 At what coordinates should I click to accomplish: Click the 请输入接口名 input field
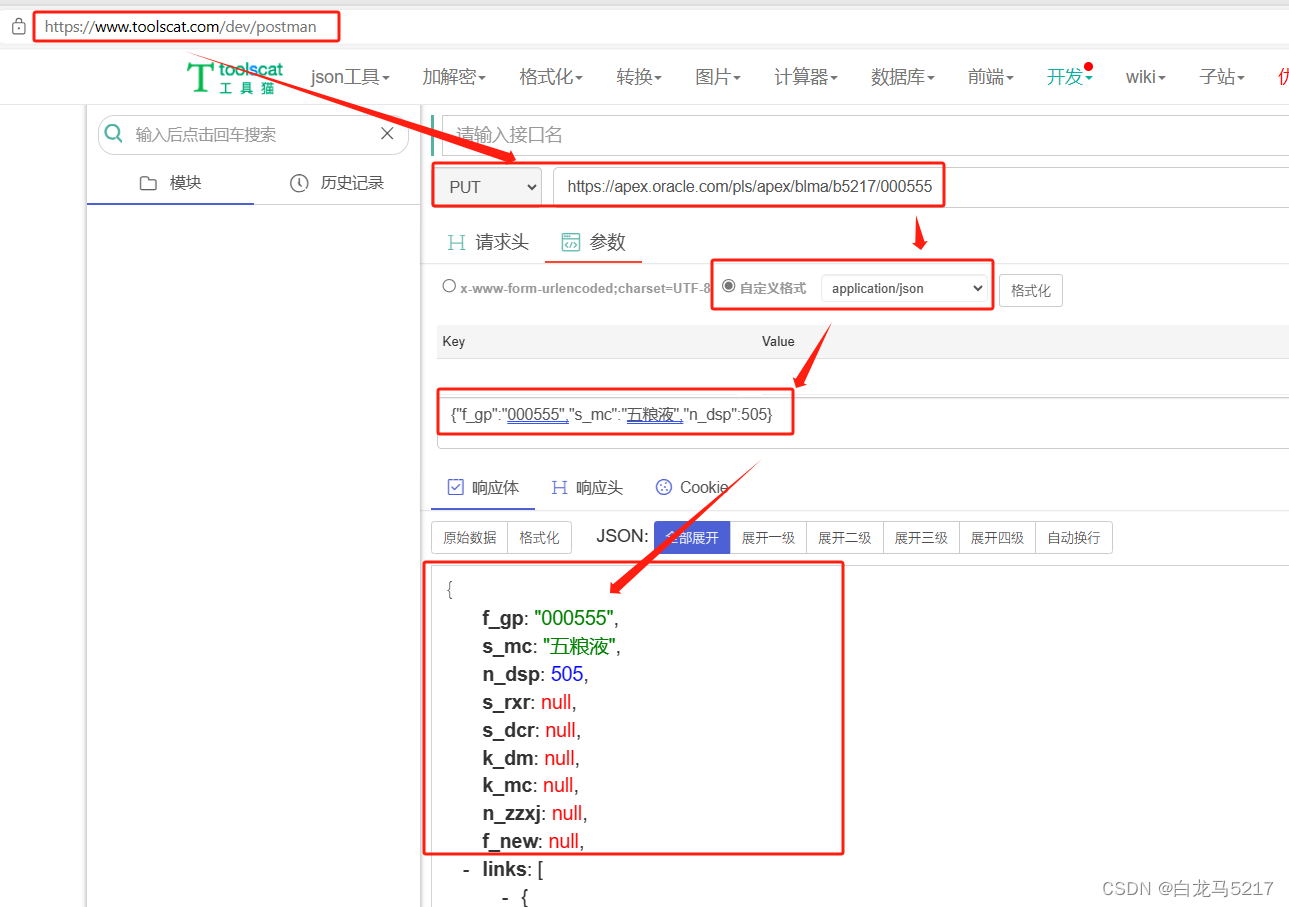tap(865, 134)
